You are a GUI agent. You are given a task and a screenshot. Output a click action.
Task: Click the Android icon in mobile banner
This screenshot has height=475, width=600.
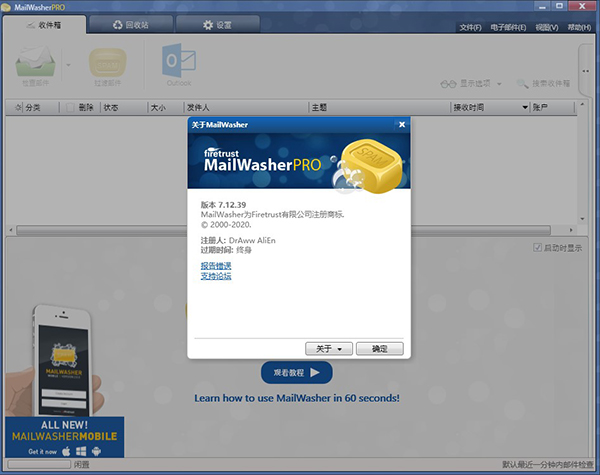96,452
